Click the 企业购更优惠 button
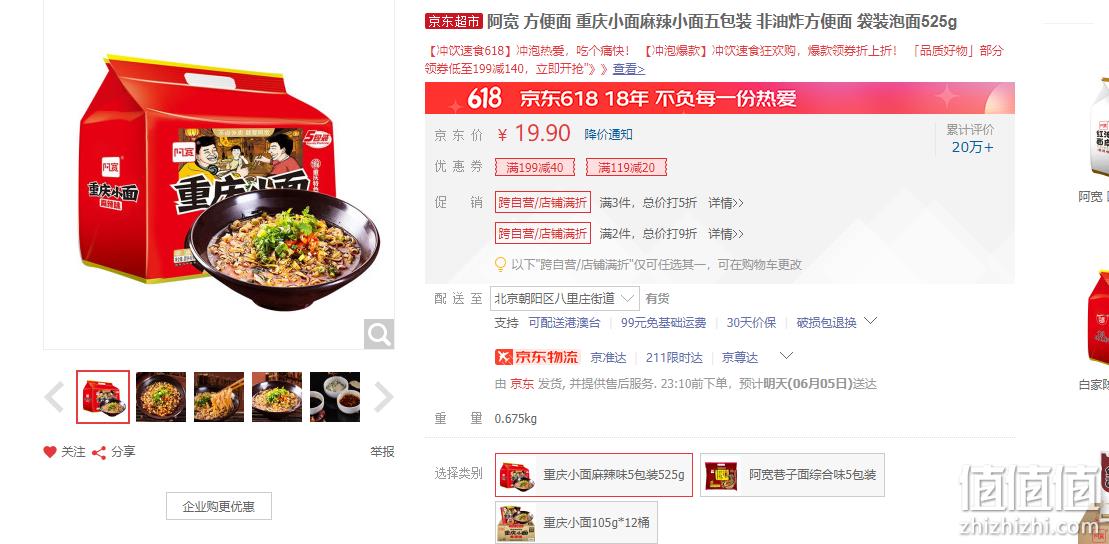 [219, 507]
